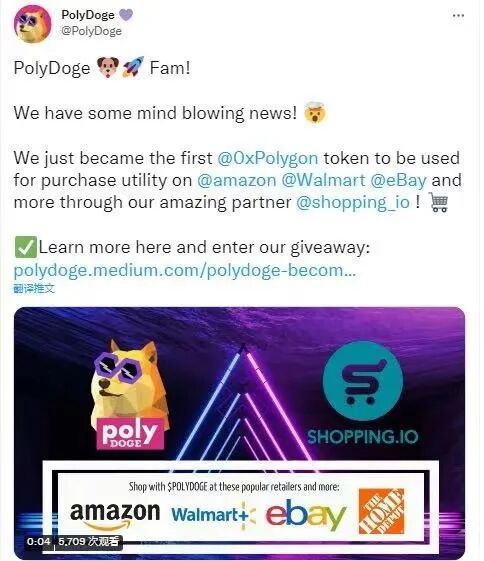Click the Amazon logo in the video banner
Viewport: 484px width, 561px height.
115,515
